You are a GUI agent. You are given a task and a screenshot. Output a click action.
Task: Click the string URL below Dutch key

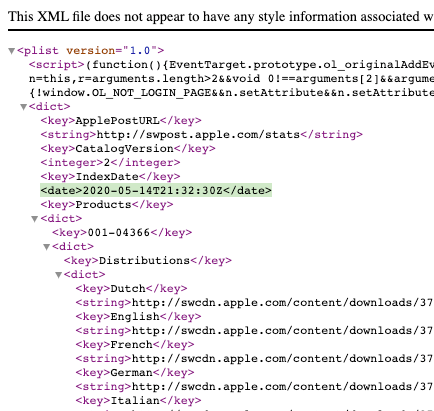coord(255,302)
